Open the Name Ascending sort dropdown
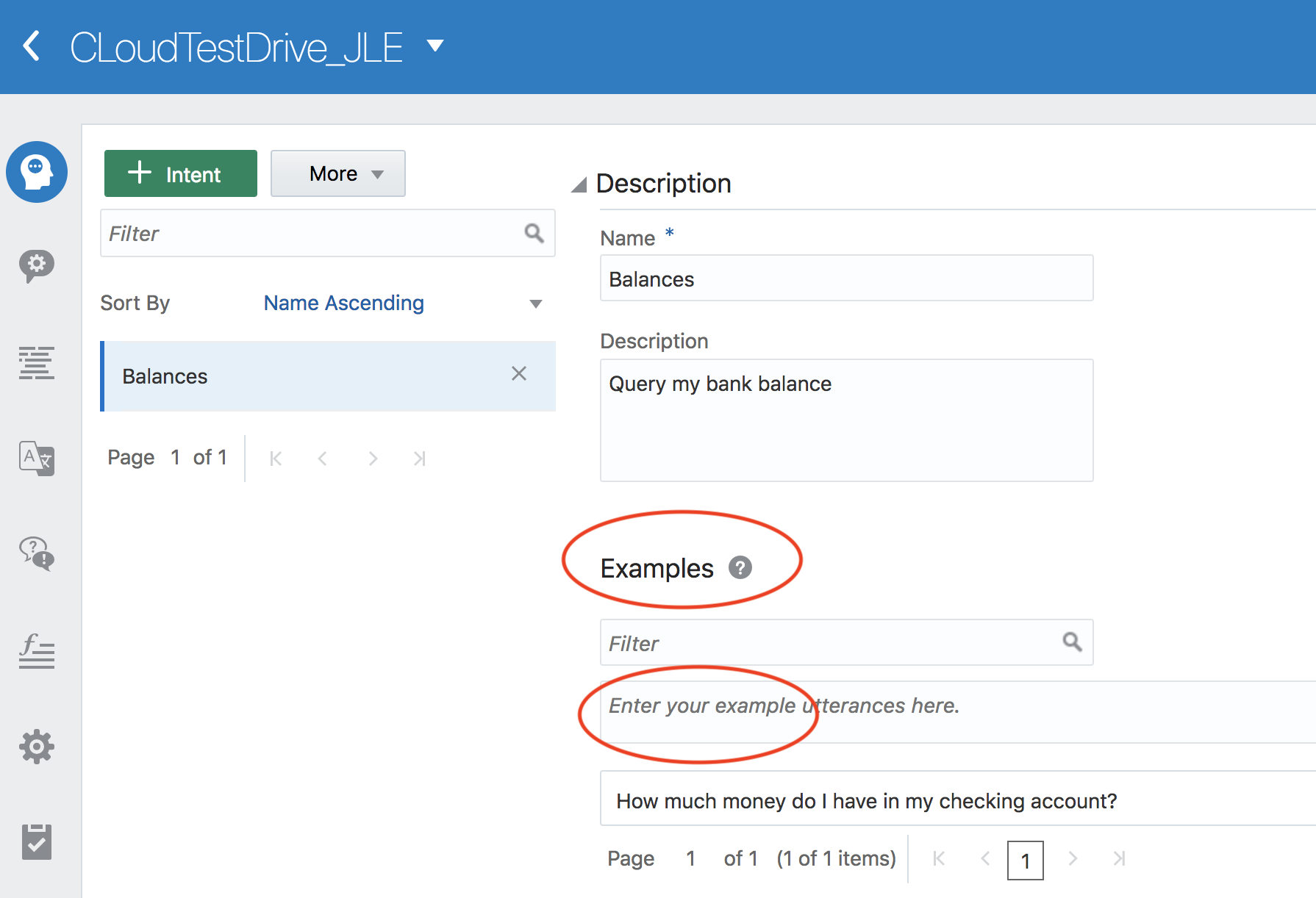Viewport: 1316px width, 898px height. coord(403,303)
